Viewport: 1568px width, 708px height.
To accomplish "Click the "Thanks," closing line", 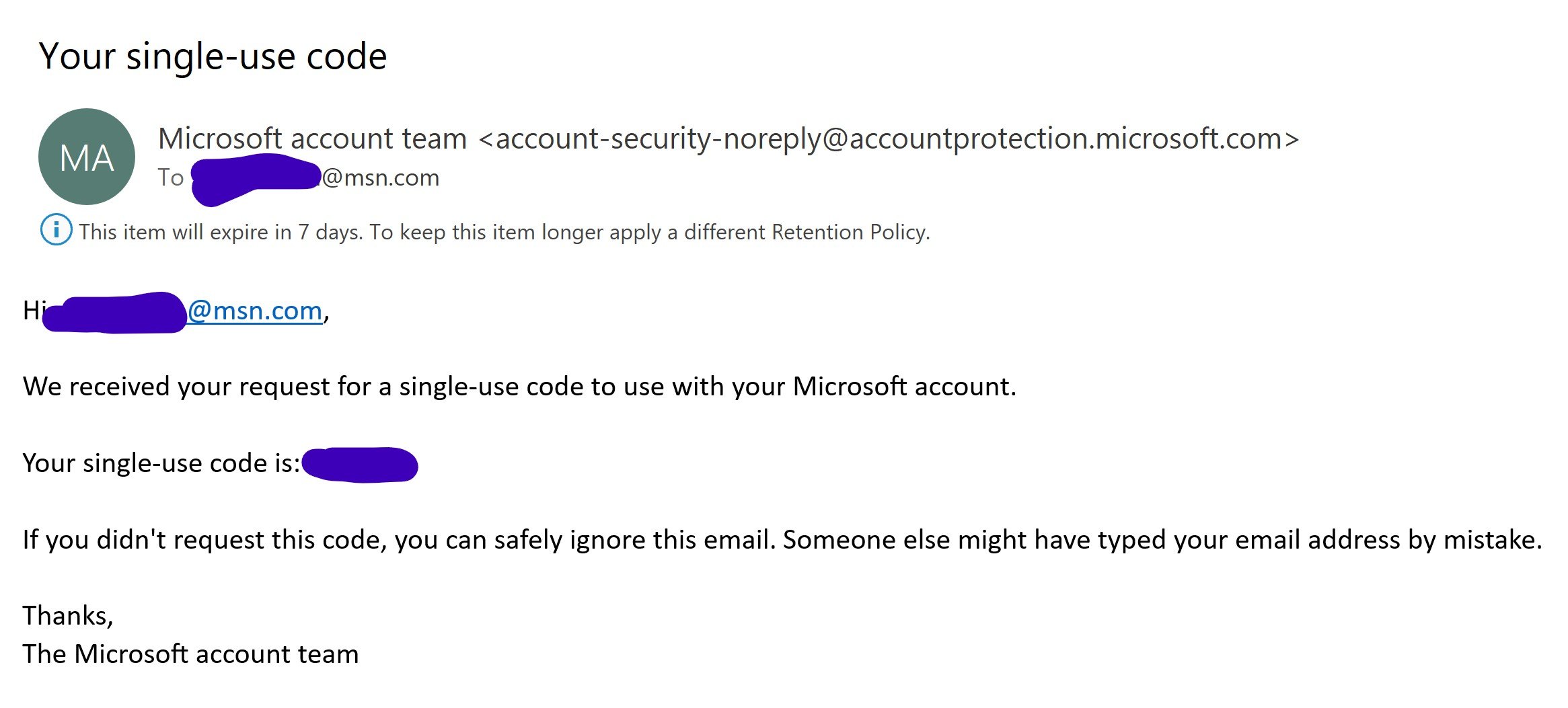I will pyautogui.click(x=68, y=616).
